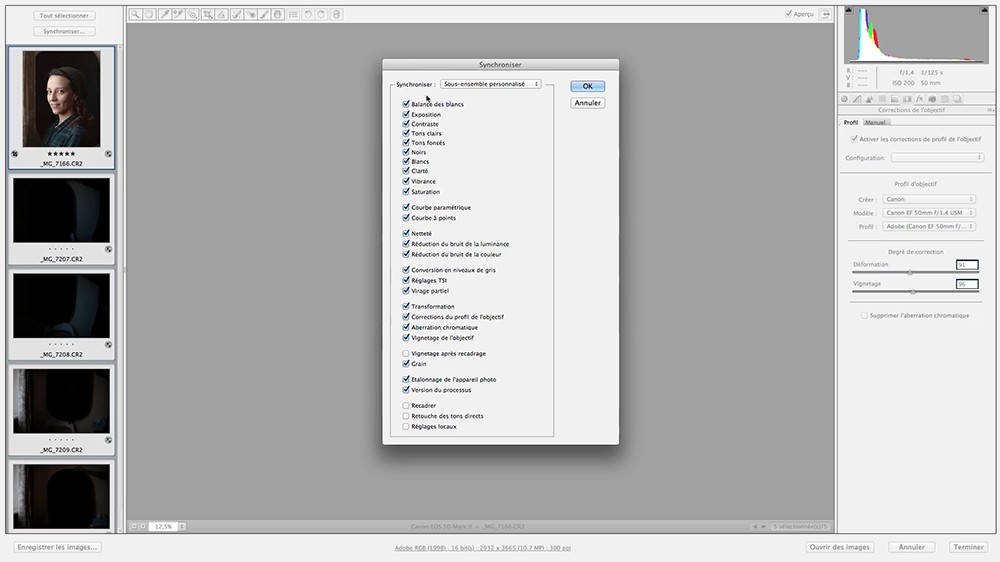Open the Detail panel icon

click(869, 99)
